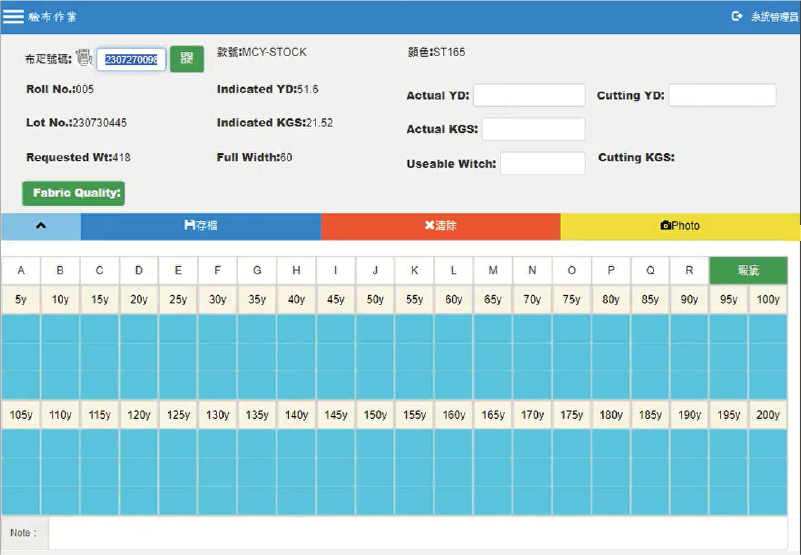Click the yellow Photo button
Viewport: 801px width, 555px height.
point(680,226)
